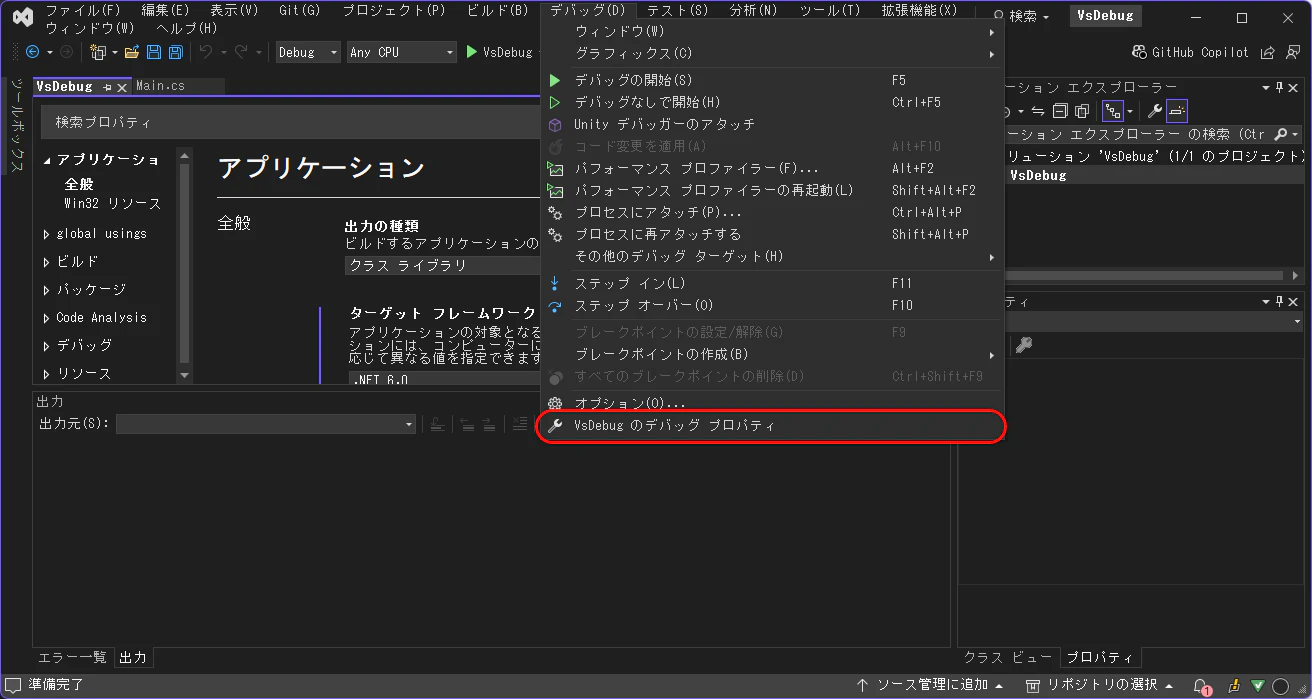Open the ファイル(F) menu
1312x699 pixels.
[83, 10]
